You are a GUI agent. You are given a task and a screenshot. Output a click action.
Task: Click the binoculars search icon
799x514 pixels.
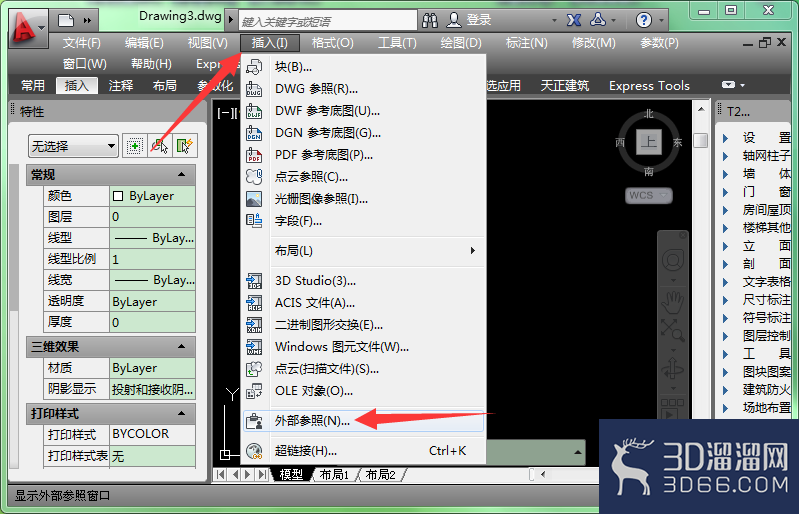[430, 20]
